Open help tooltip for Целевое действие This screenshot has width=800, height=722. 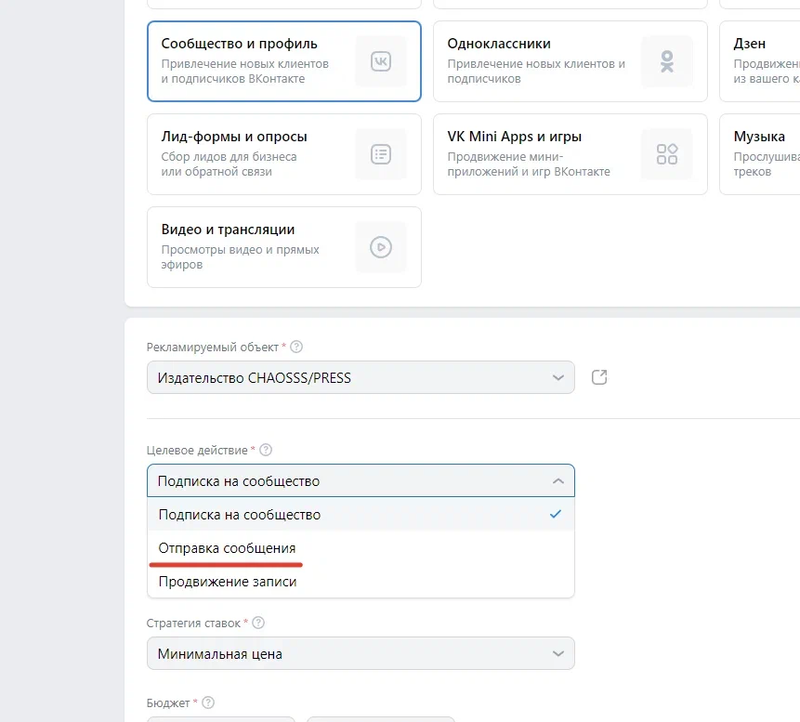(266, 450)
